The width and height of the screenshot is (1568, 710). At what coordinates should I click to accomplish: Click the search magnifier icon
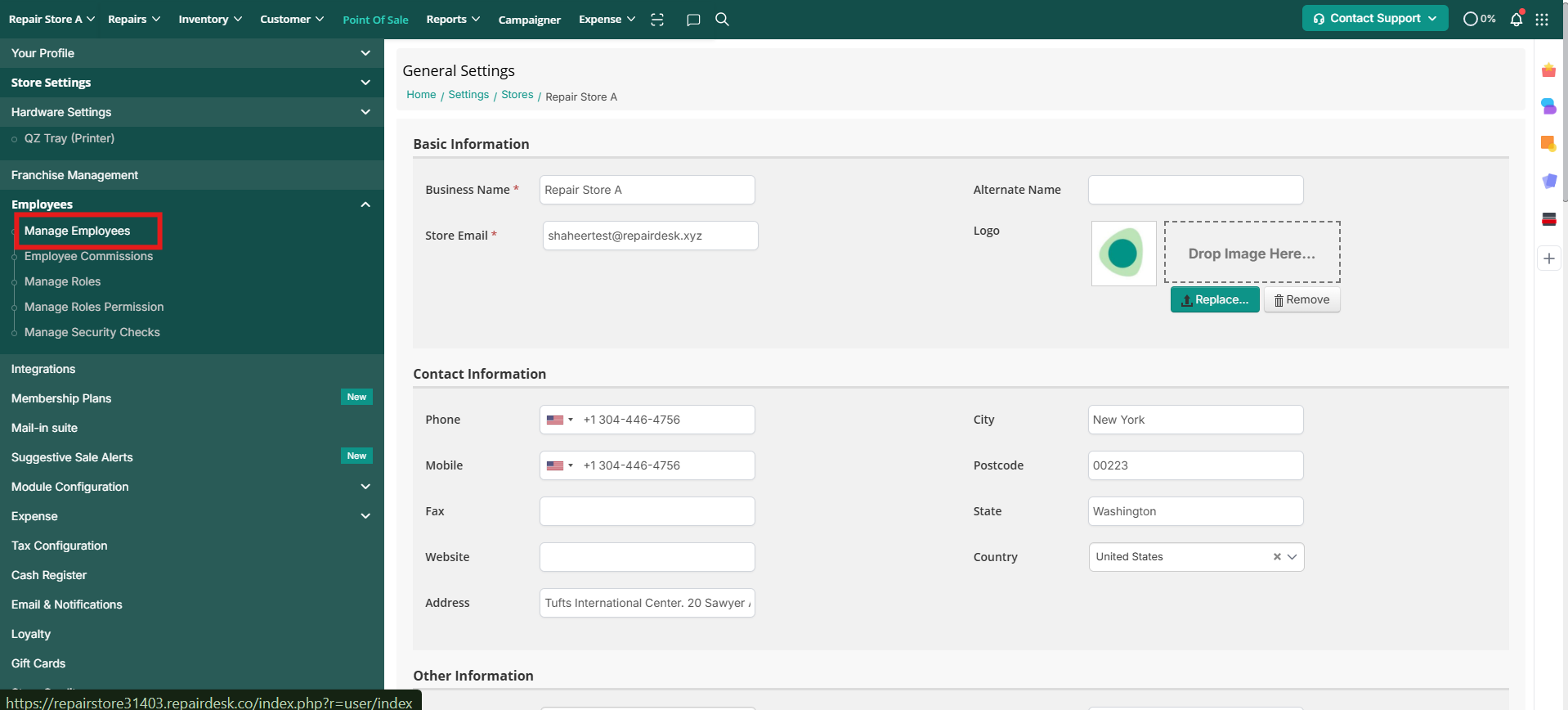[x=722, y=19]
